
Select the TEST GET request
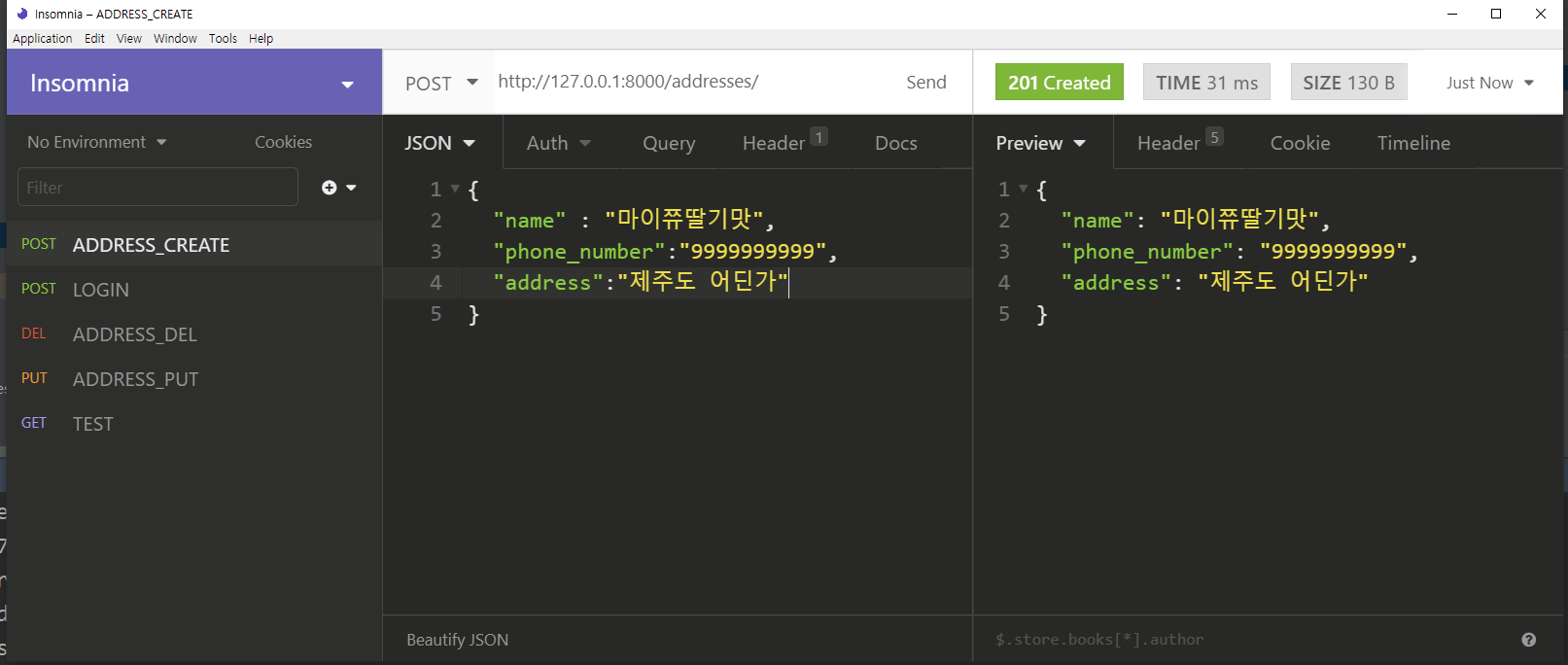pos(194,423)
